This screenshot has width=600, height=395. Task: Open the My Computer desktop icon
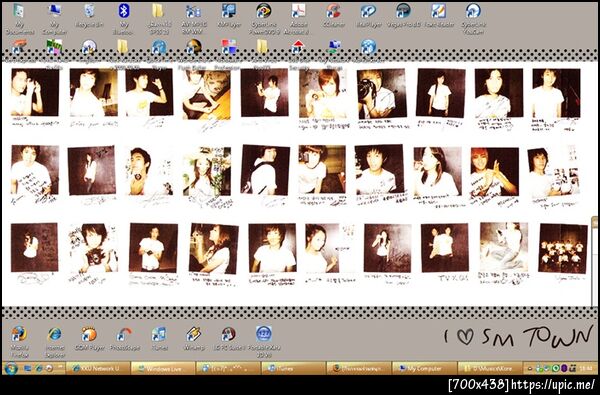tap(55, 19)
